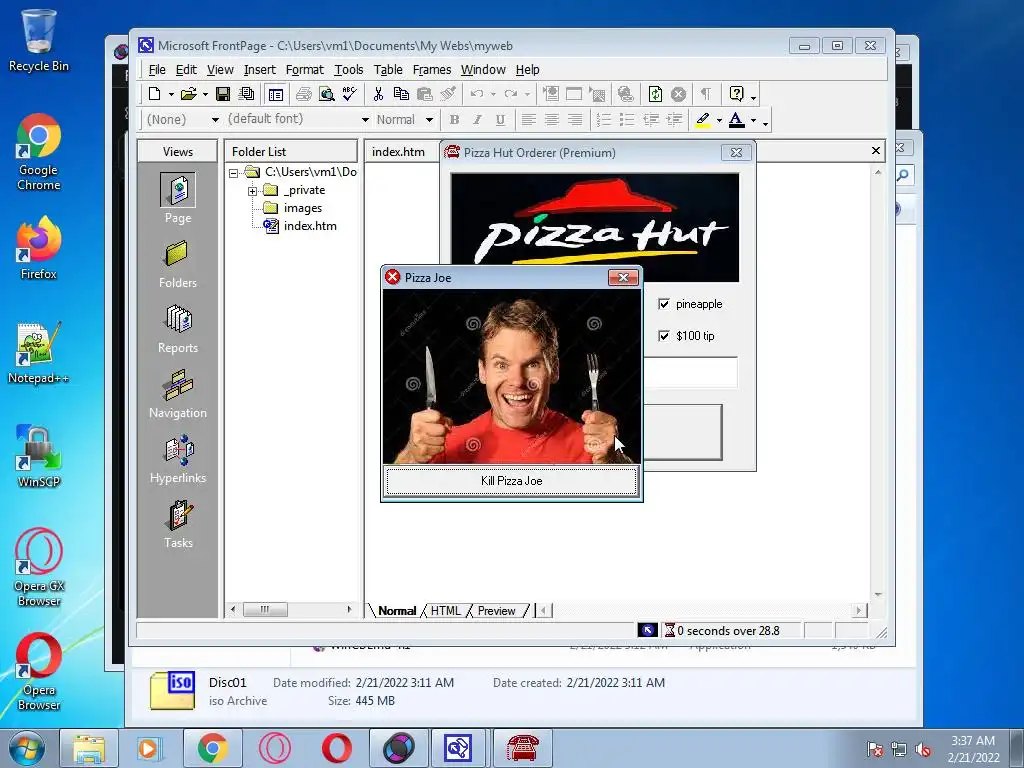
Task: Toggle Center alignment formatting
Action: click(x=552, y=120)
